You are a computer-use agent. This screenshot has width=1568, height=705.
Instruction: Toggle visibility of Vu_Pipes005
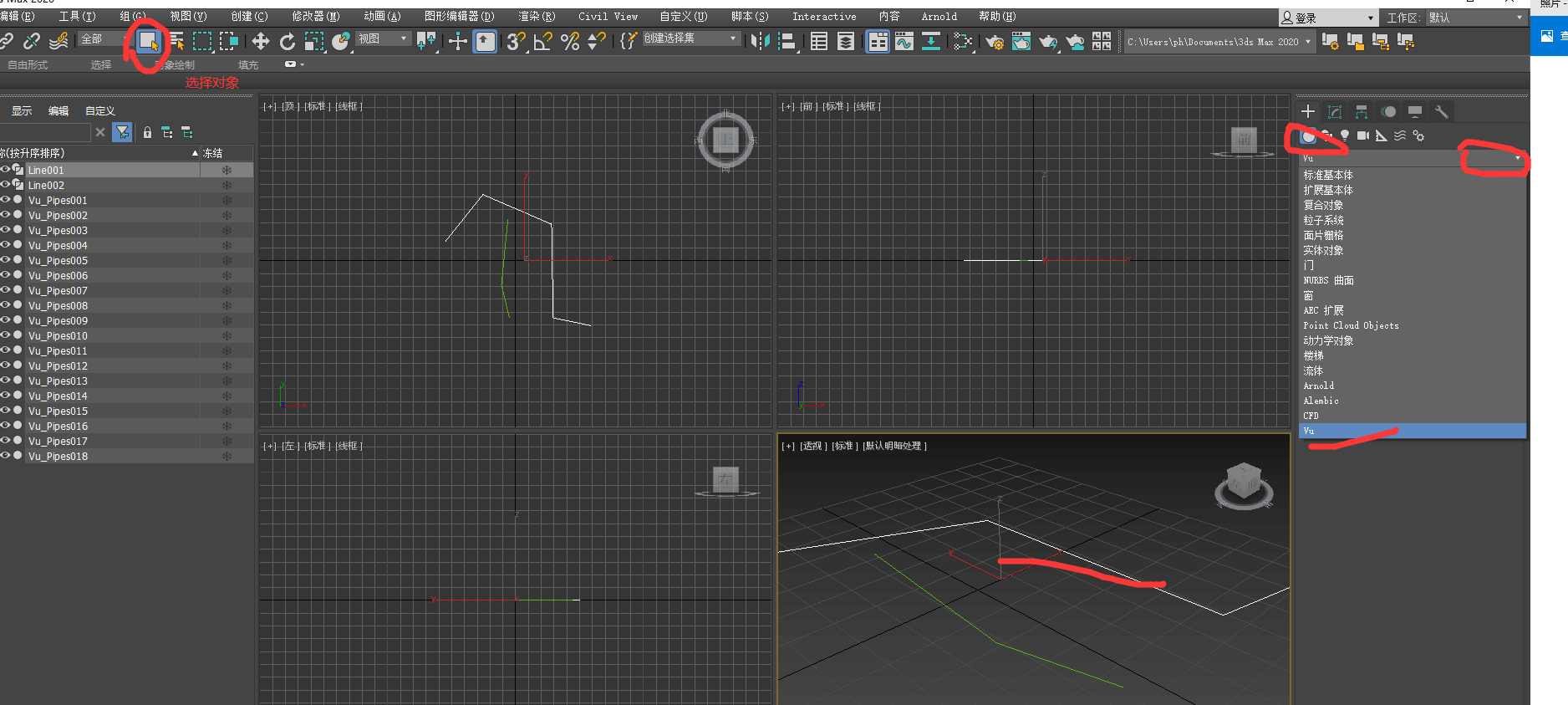(5, 260)
